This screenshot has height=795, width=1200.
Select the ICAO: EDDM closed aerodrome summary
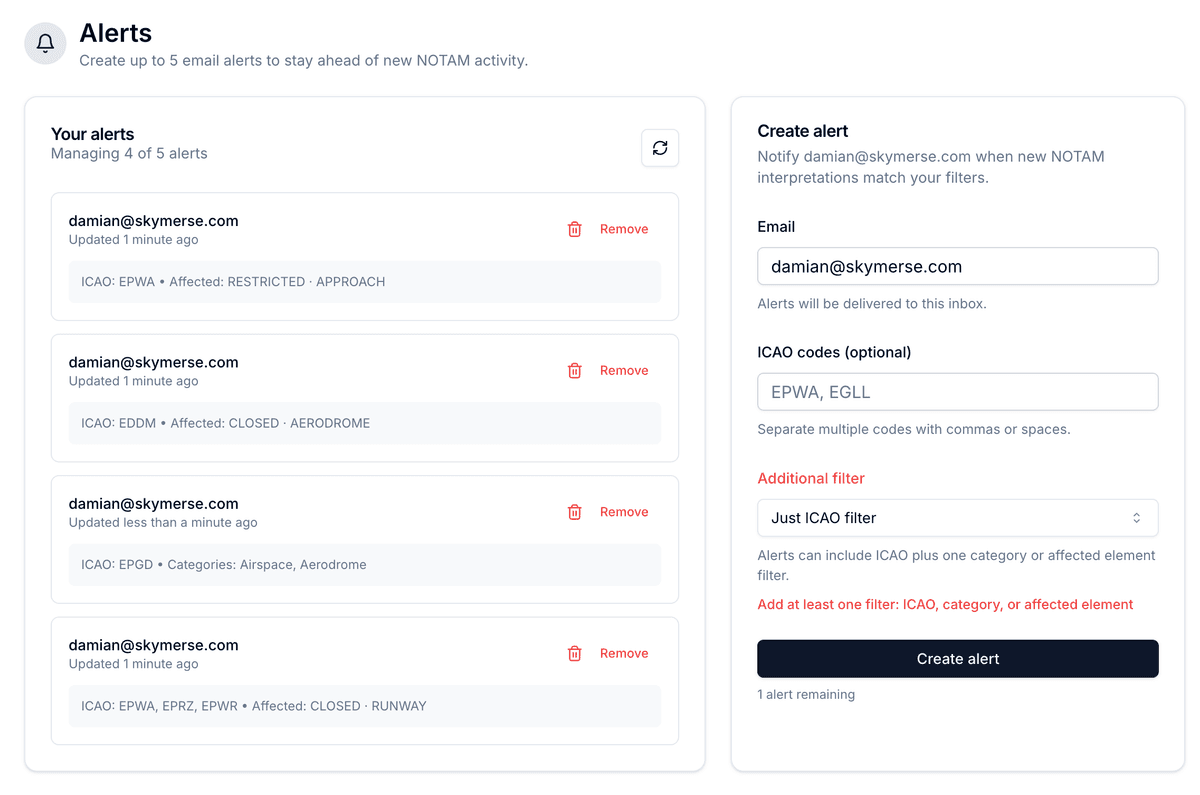click(226, 424)
